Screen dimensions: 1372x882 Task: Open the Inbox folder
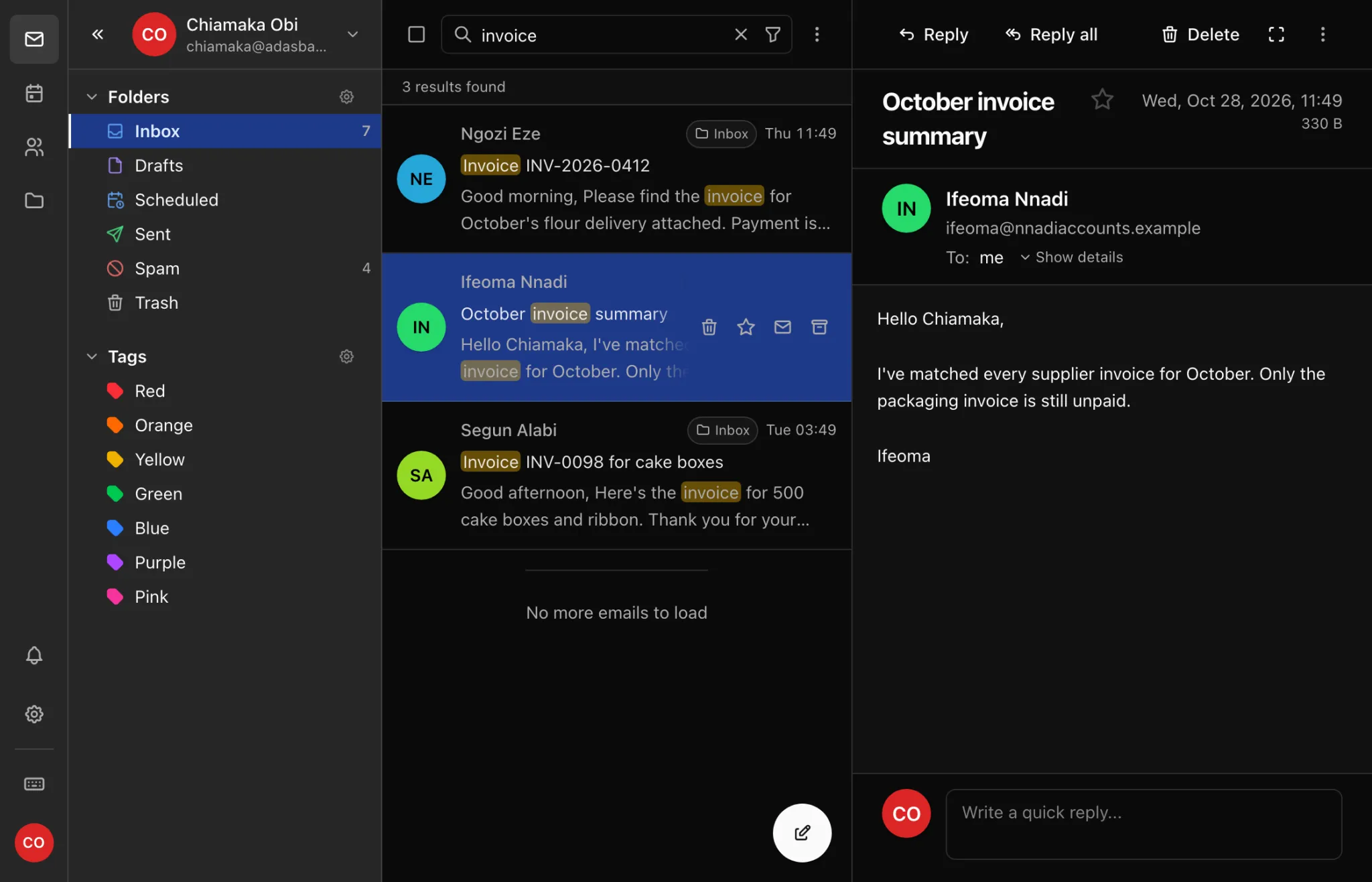point(226,131)
